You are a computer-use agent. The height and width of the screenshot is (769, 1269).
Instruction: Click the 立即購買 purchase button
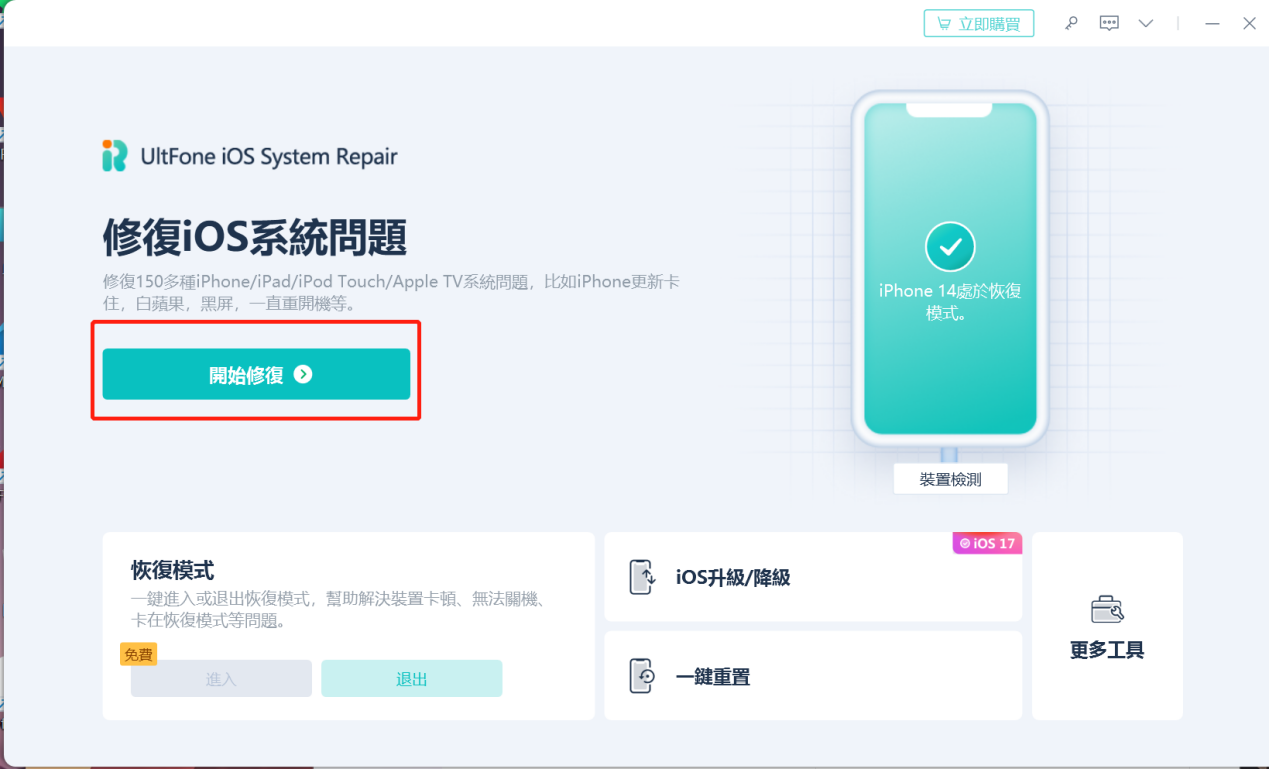pyautogui.click(x=978, y=22)
